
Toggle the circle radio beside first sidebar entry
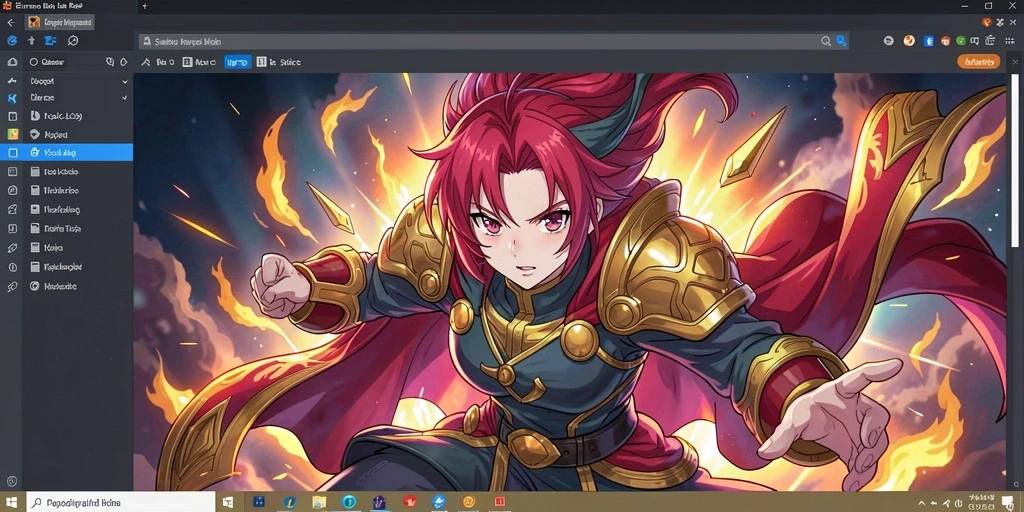coord(34,62)
